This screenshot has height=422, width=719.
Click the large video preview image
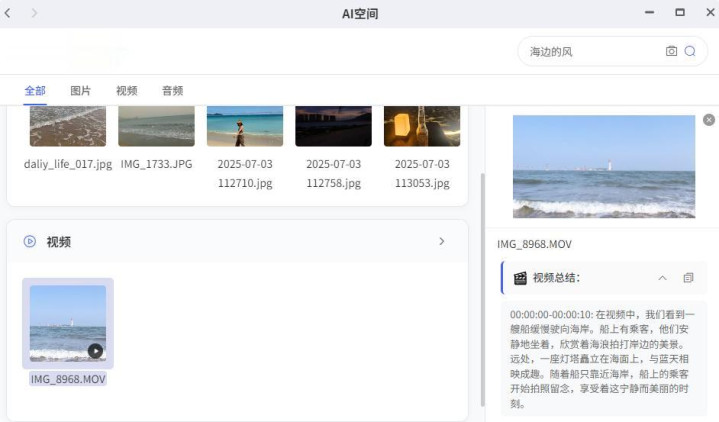(603, 166)
